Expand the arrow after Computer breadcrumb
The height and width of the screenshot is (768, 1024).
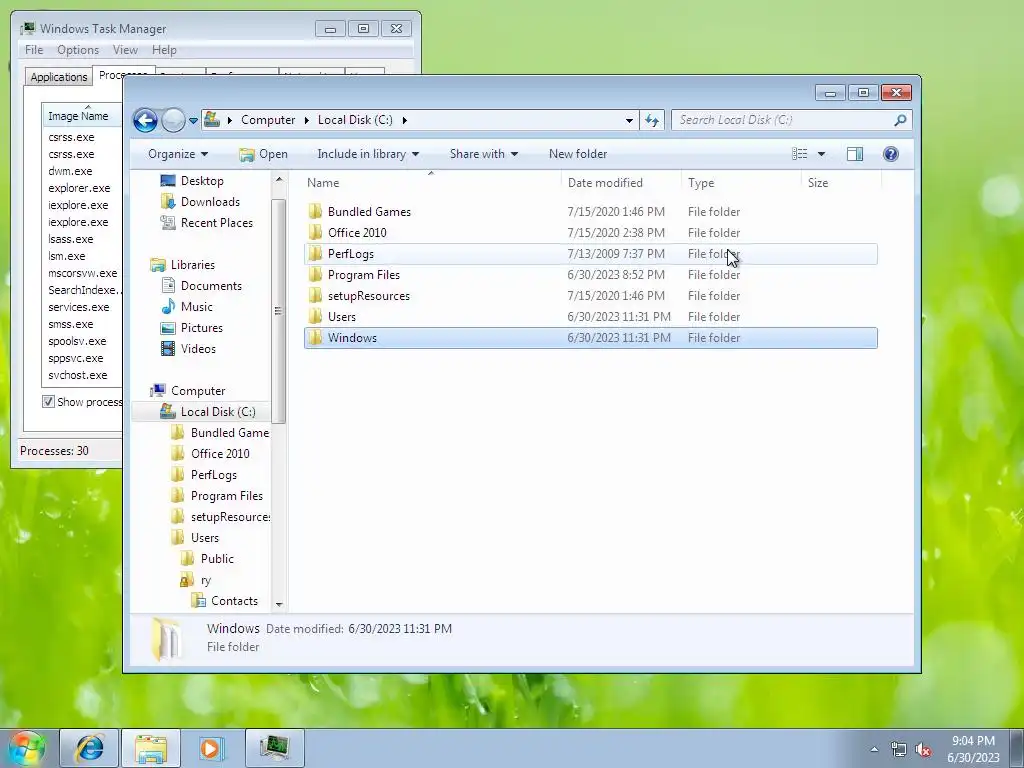pos(306,120)
